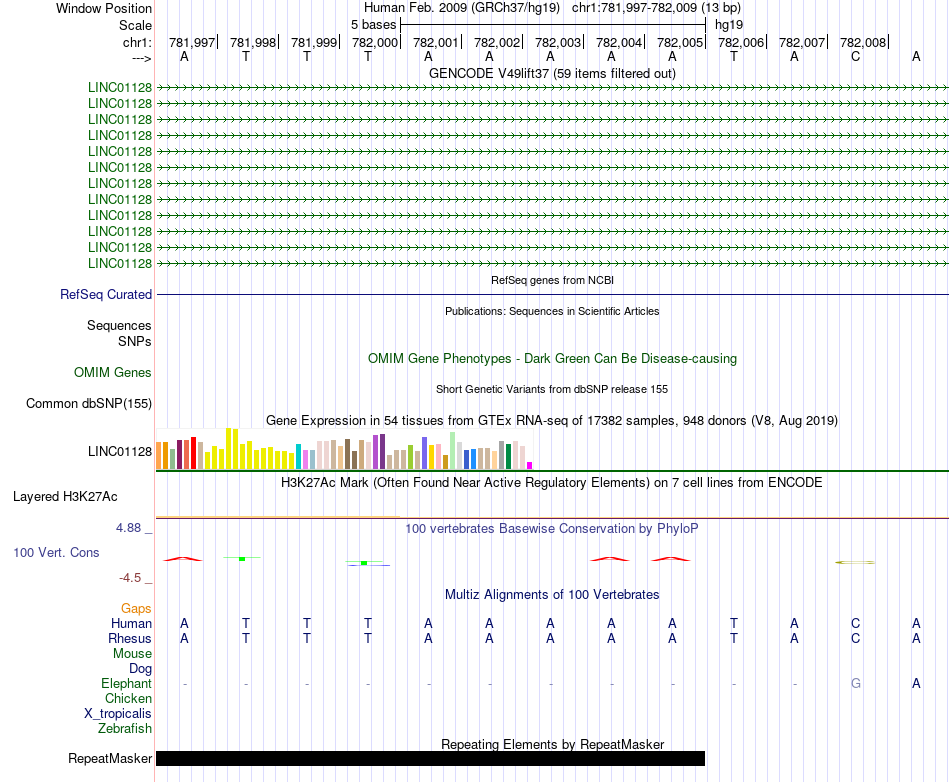Click the A base in the Elephant row
Screen dimensions: 950x782
coord(916,683)
